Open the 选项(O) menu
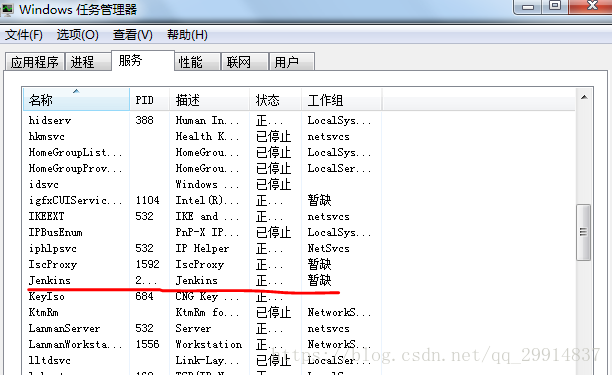 [x=77, y=35]
